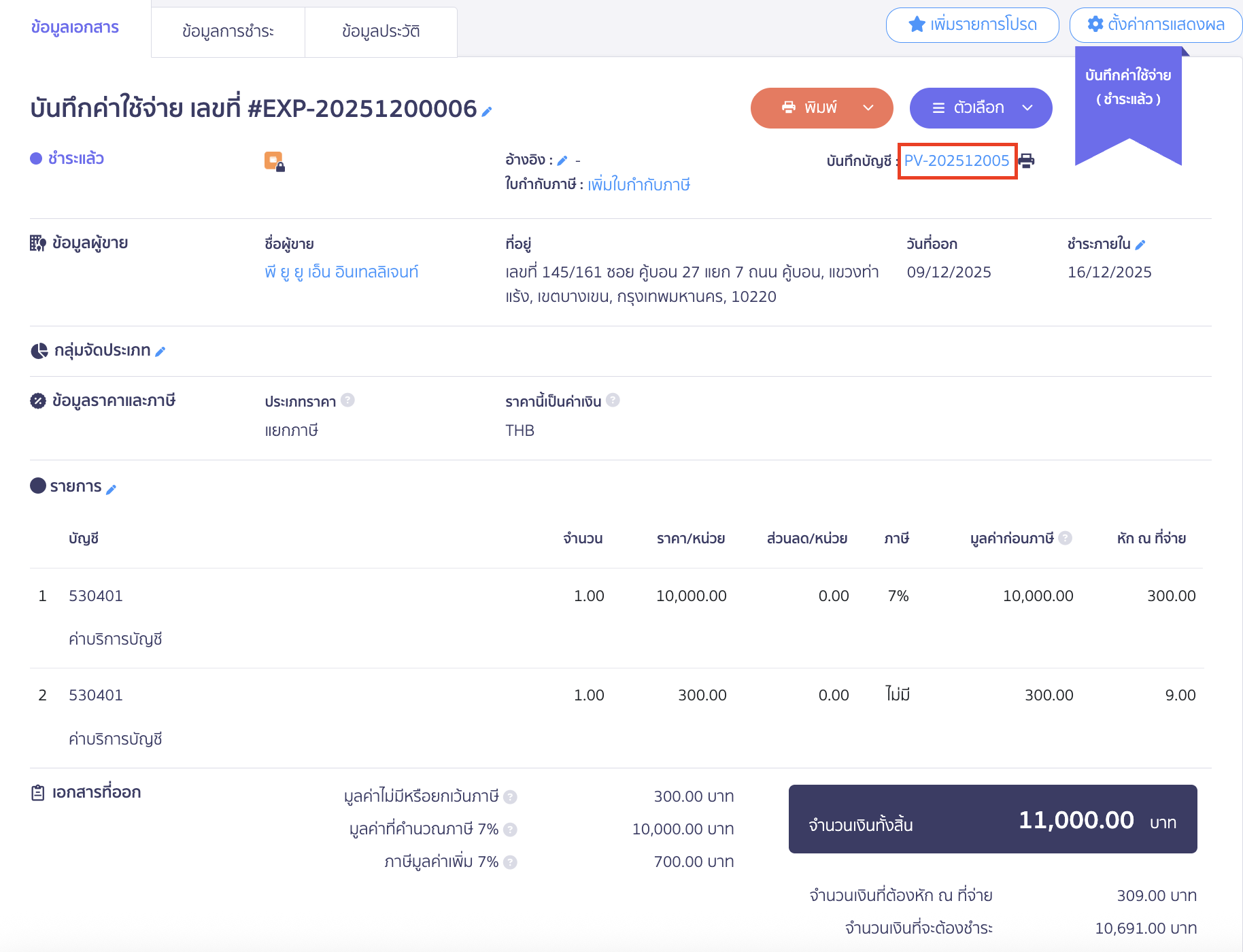
Task: Edit the รายการ items pencil icon
Action: point(112,489)
